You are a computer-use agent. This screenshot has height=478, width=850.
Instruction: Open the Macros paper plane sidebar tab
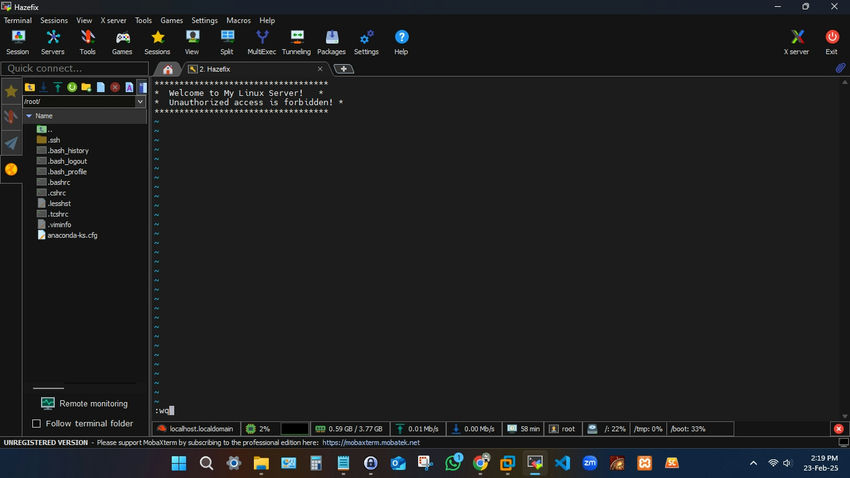(x=11, y=143)
